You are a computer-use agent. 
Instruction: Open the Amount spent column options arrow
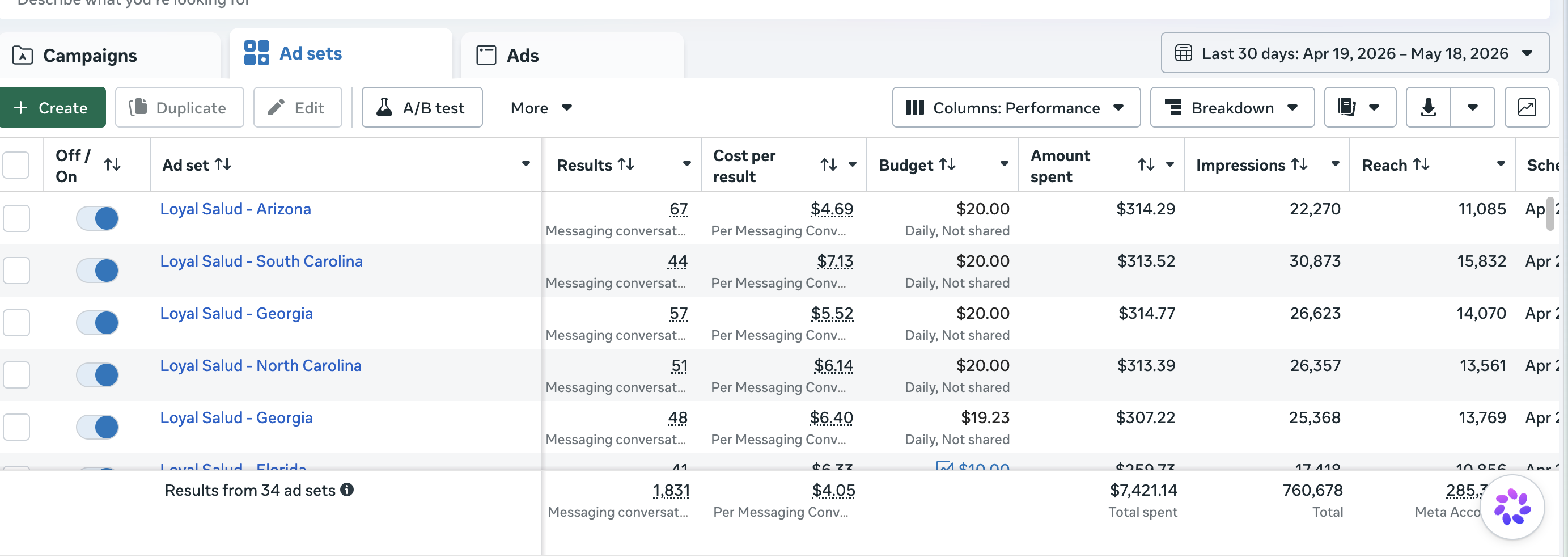pos(1170,164)
